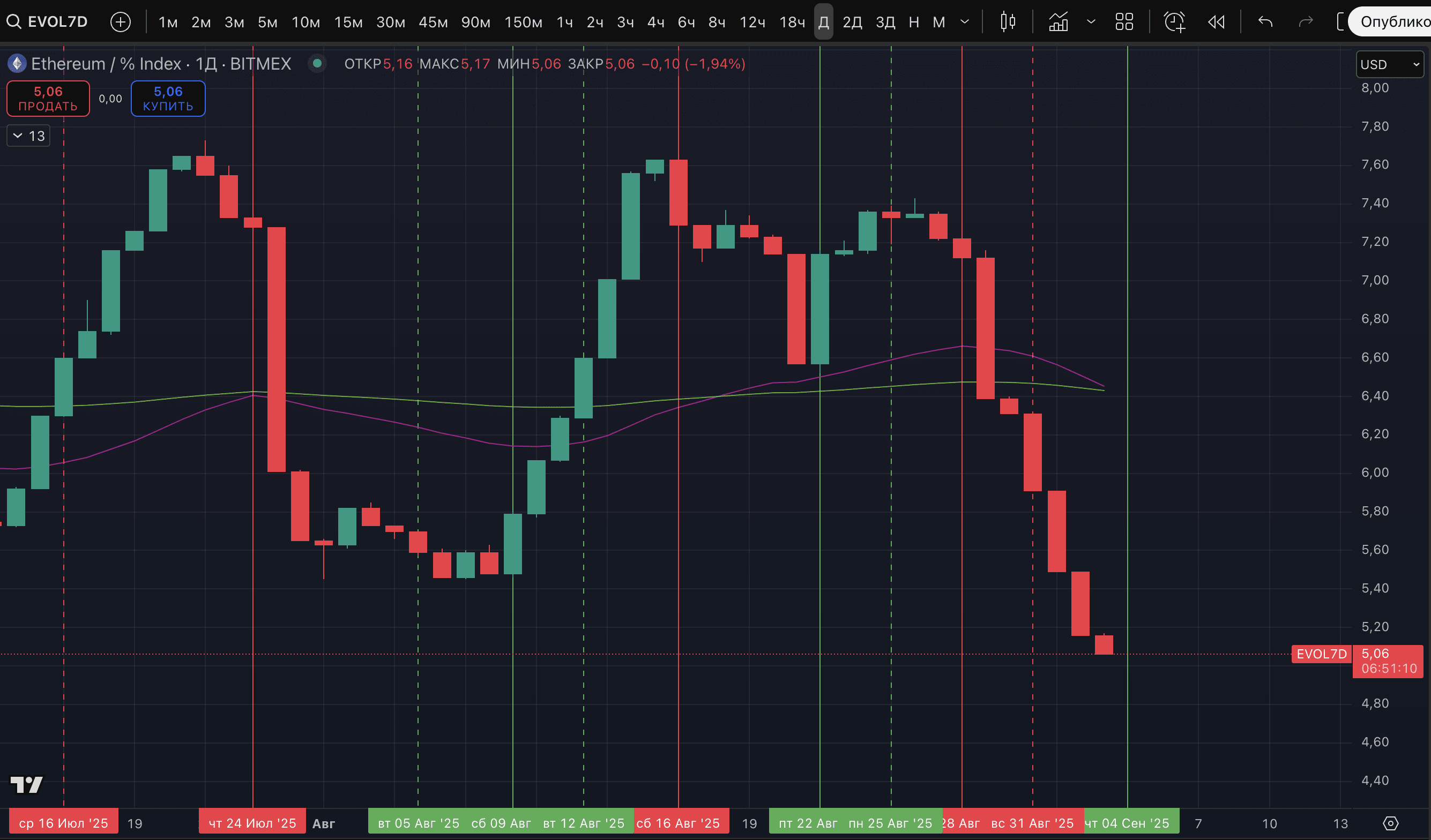Open indicator templates dropdown arrow
Viewport: 1431px width, 840px height.
coord(1091,22)
